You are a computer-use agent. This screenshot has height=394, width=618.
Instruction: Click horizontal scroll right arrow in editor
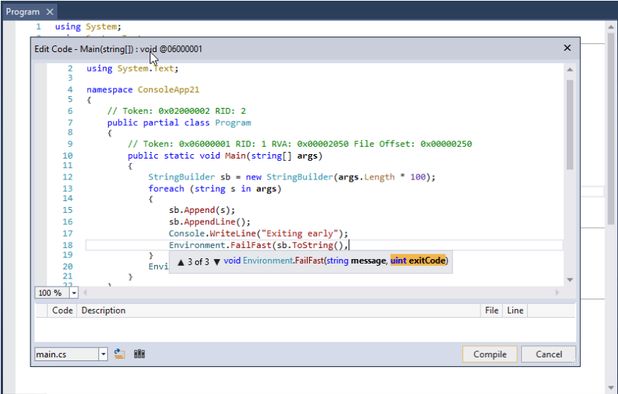(x=557, y=292)
